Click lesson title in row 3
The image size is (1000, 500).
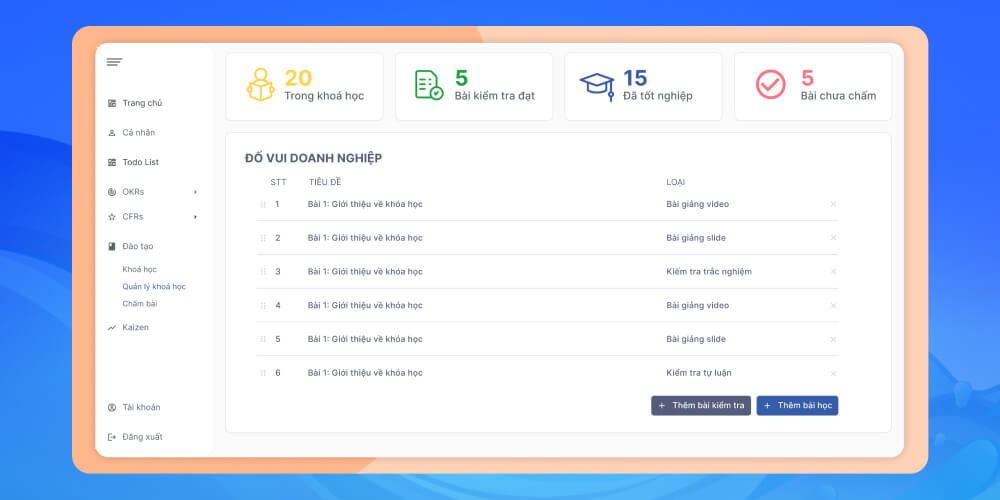[x=365, y=272]
